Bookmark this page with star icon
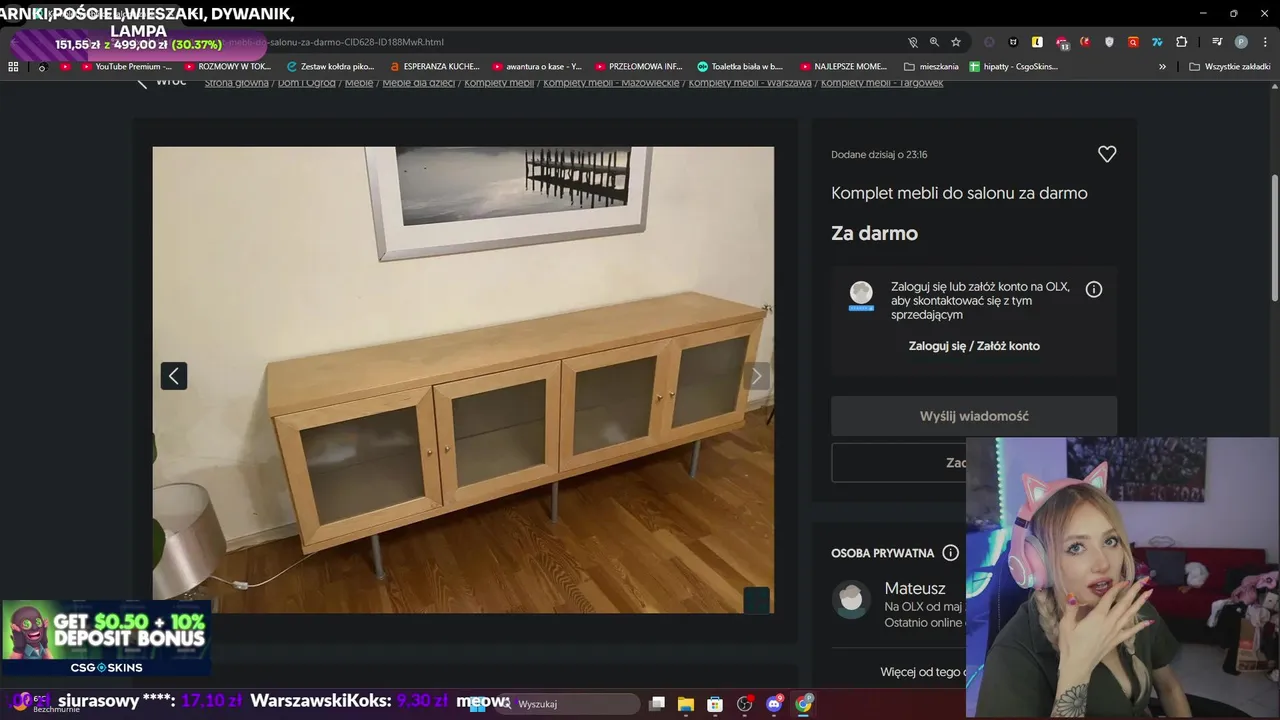 tap(956, 42)
